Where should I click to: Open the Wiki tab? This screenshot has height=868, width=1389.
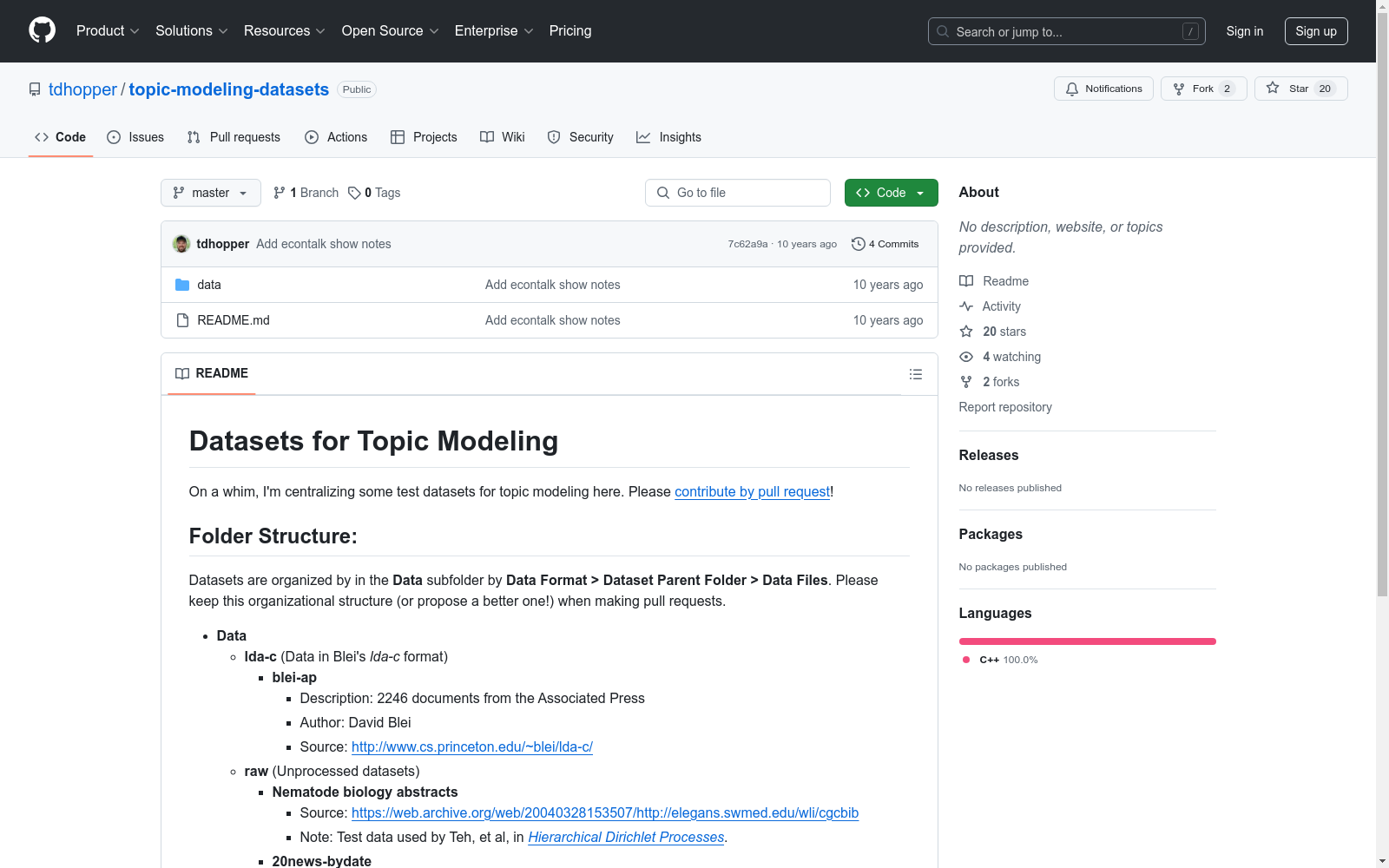(503, 137)
